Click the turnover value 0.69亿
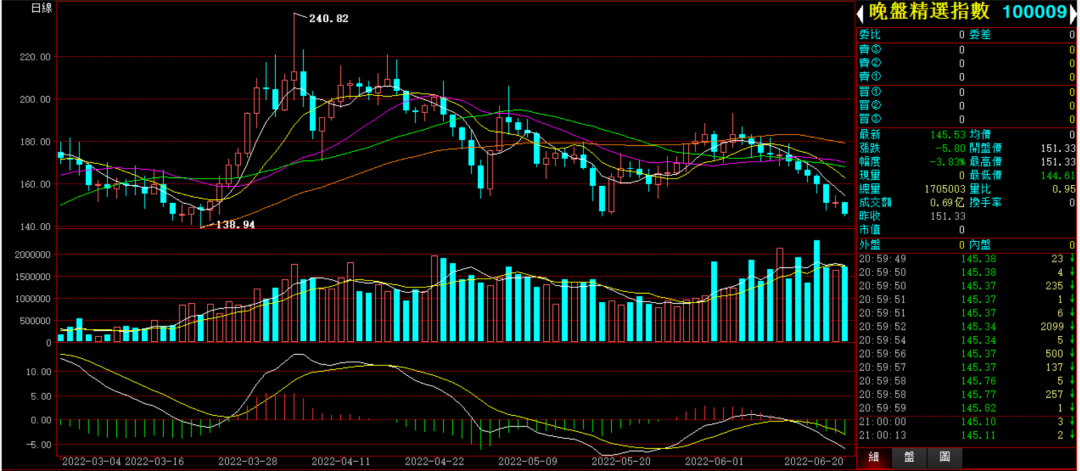Viewport: 1080px width, 471px height. click(947, 202)
